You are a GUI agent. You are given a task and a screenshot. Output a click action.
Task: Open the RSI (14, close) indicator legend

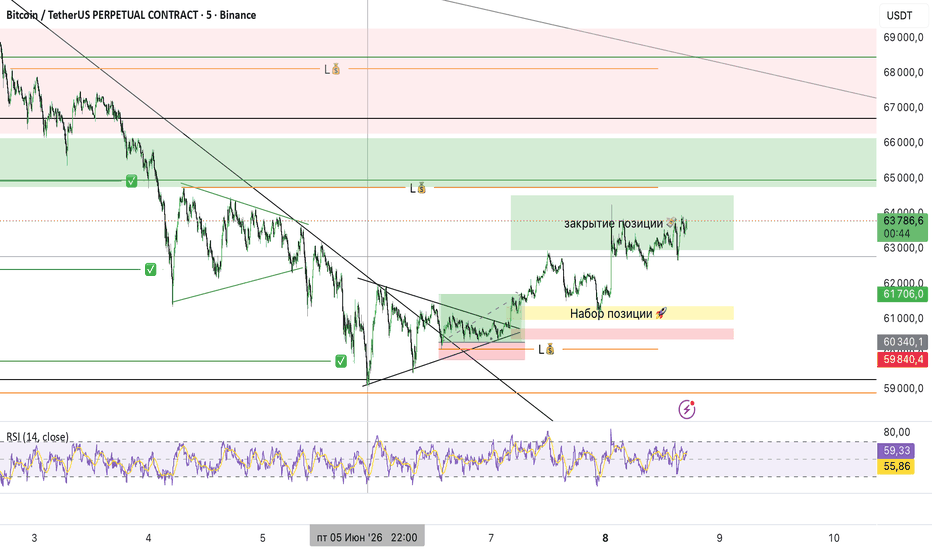click(x=37, y=437)
